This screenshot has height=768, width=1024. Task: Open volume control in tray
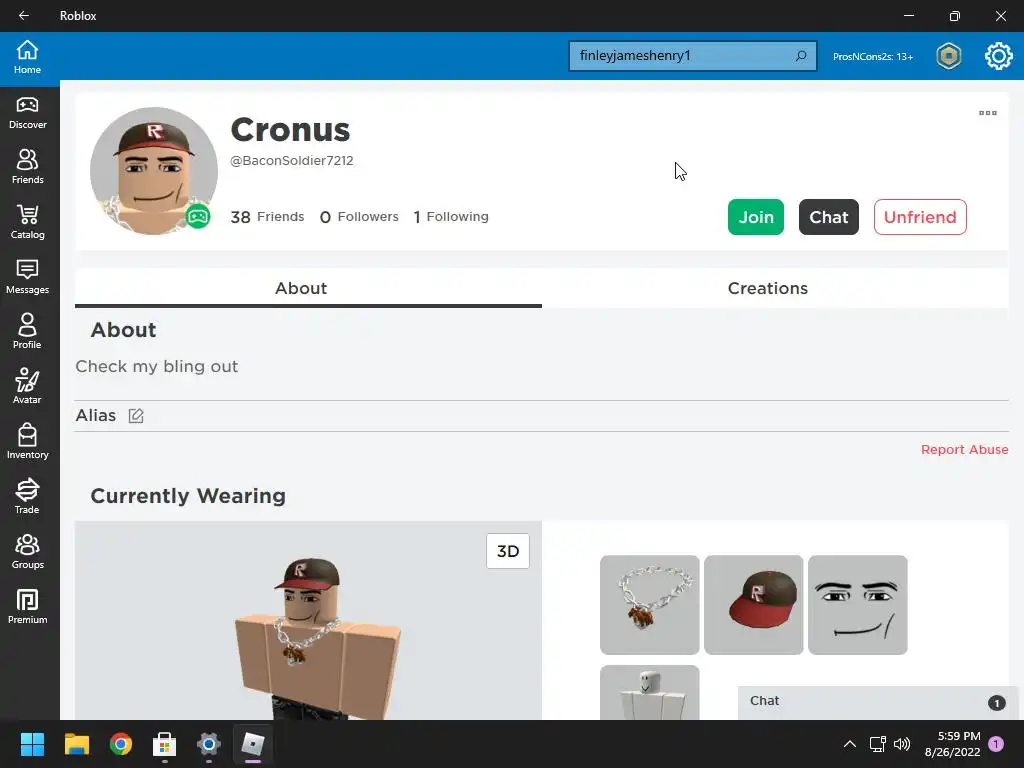coord(902,744)
